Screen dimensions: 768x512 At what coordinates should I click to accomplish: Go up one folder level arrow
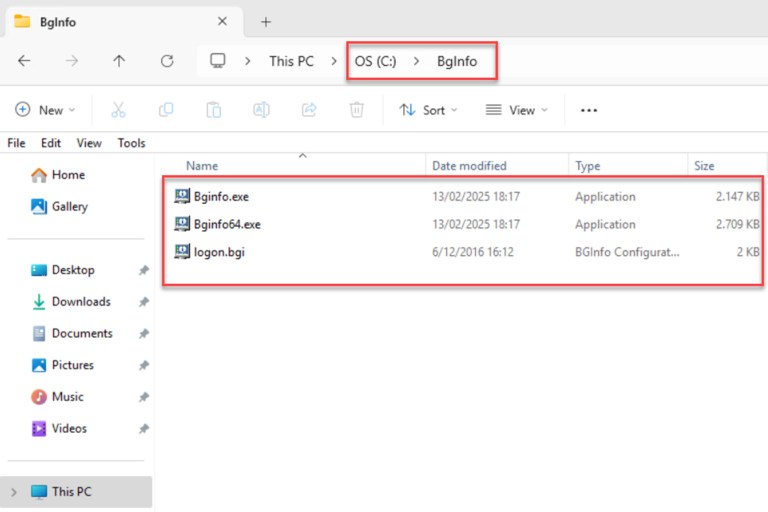click(x=119, y=61)
